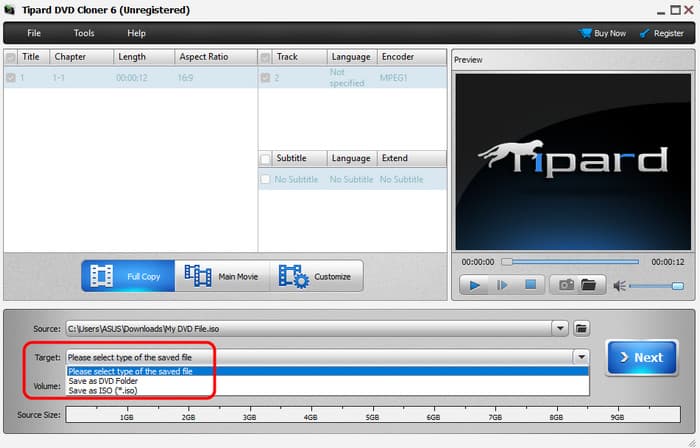Stop the preview playback

click(530, 285)
